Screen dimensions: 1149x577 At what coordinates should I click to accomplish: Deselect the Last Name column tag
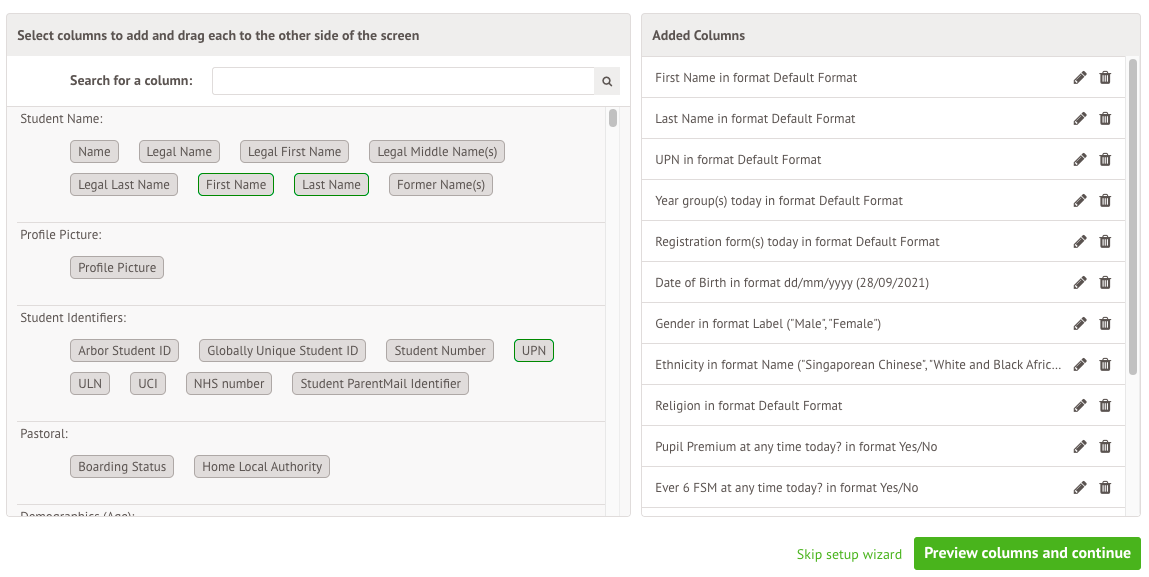tap(331, 185)
